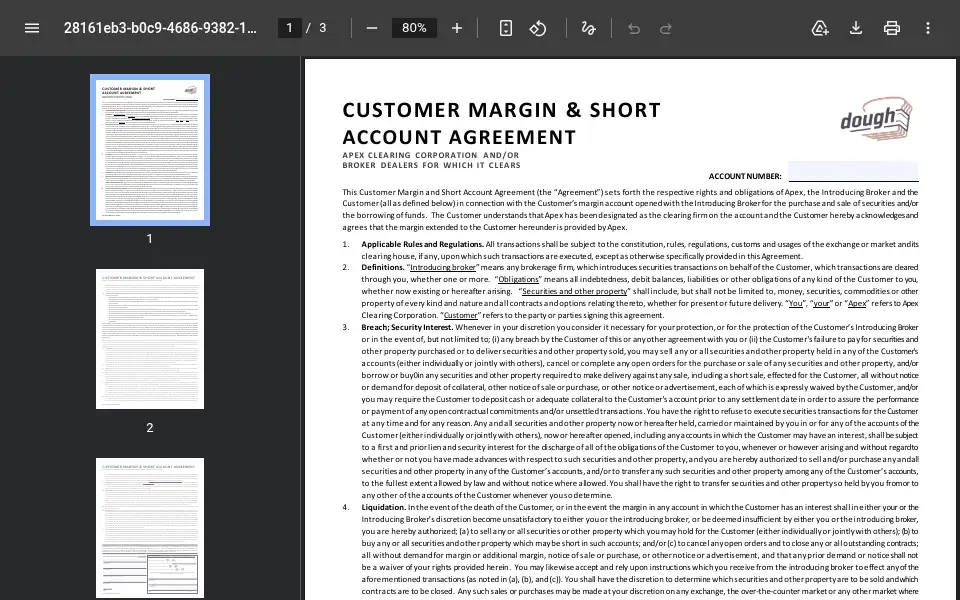
Task: Click the "Liquidation." clause heading
Action: [384, 508]
